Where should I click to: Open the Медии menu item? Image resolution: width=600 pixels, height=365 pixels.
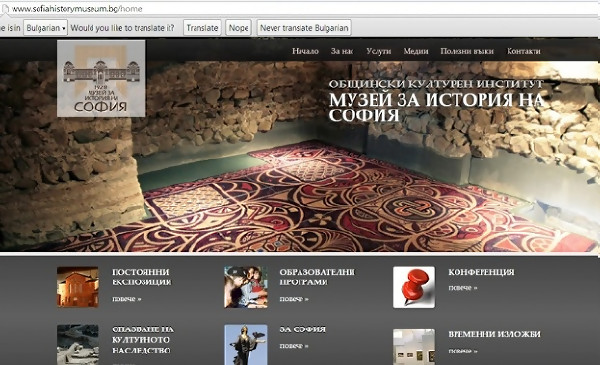pos(416,51)
